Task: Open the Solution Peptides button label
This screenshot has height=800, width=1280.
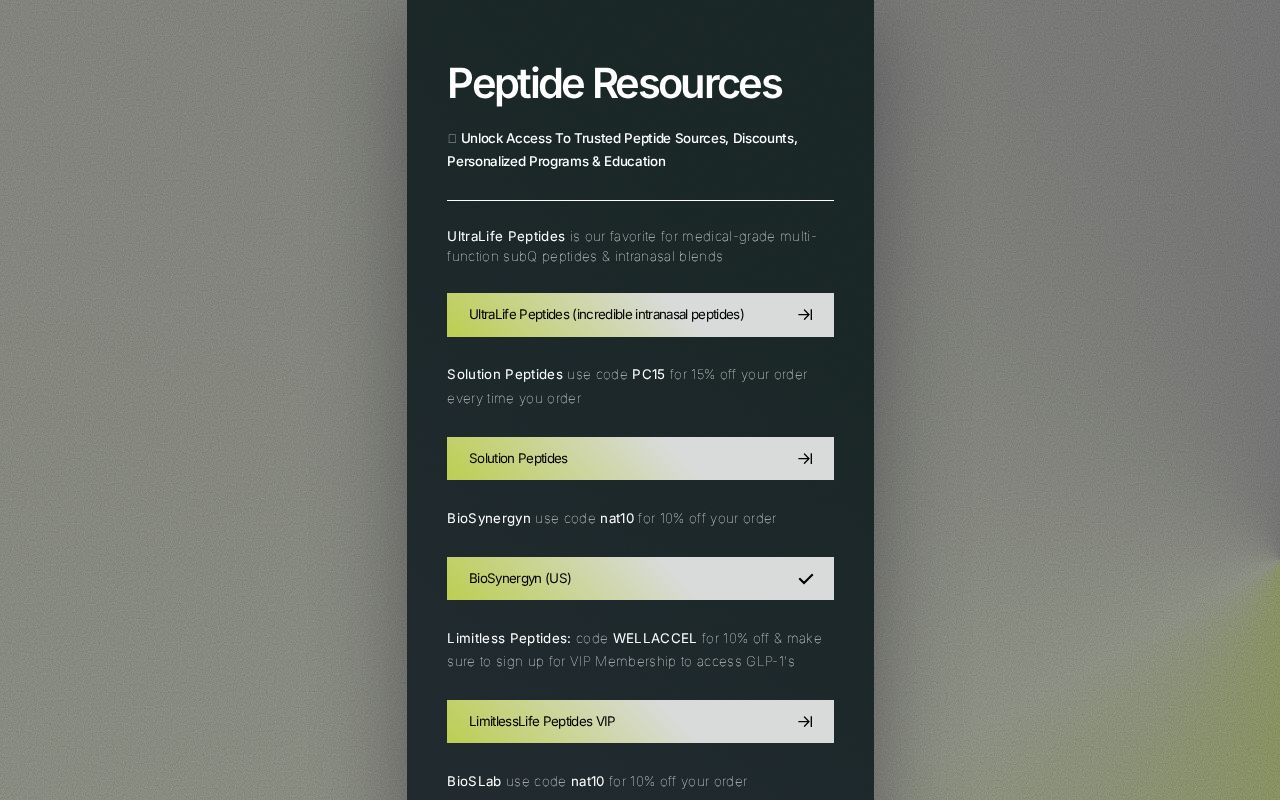Action: coord(518,459)
